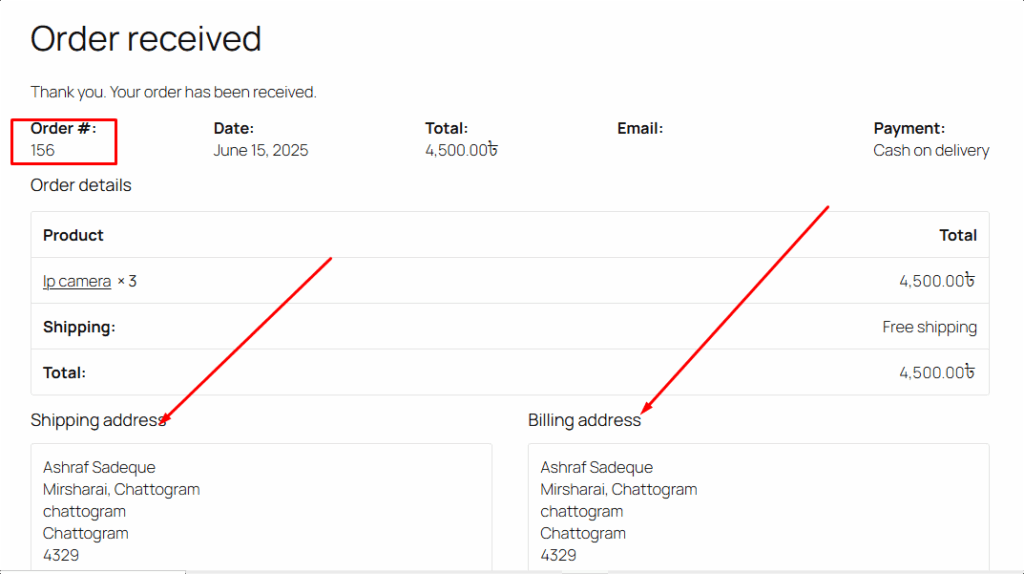This screenshot has height=574, width=1024.
Task: Click Ashraf Sadeque name in Billing address
Action: pos(597,467)
